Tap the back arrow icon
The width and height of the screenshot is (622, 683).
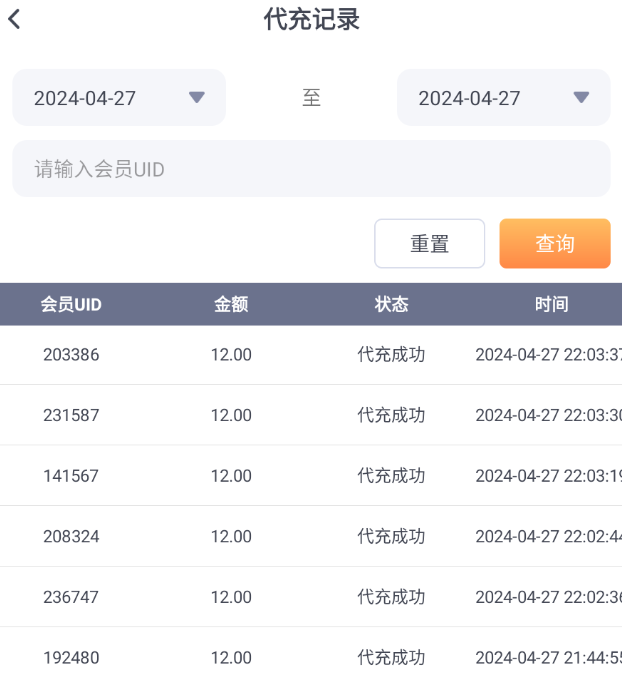coord(14,19)
